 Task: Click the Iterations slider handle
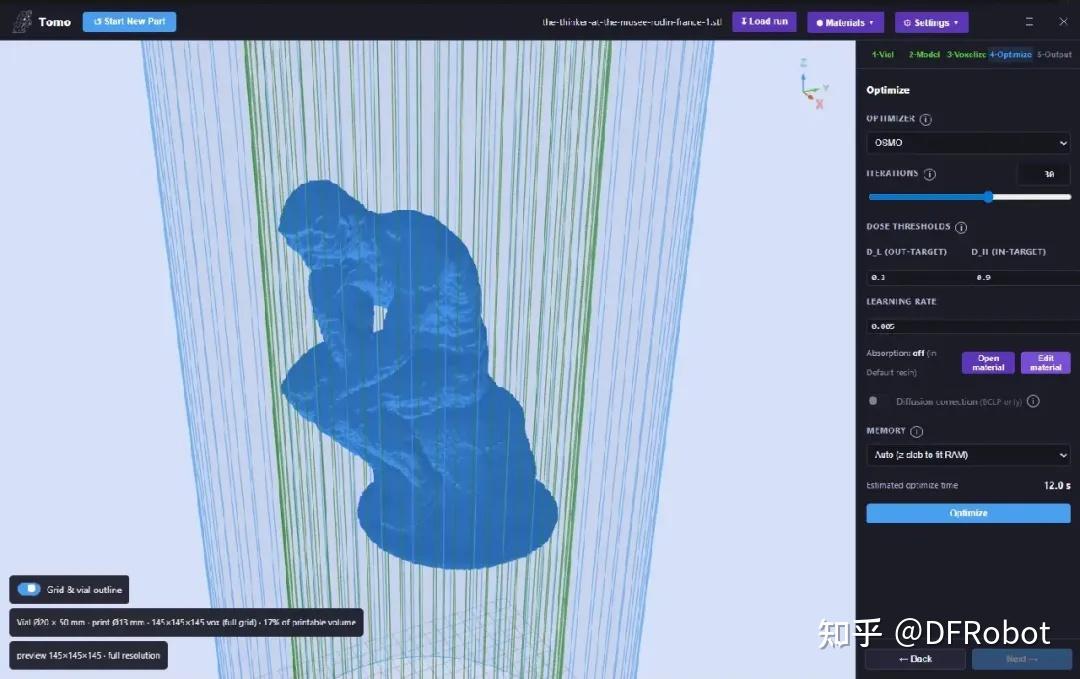tap(988, 197)
